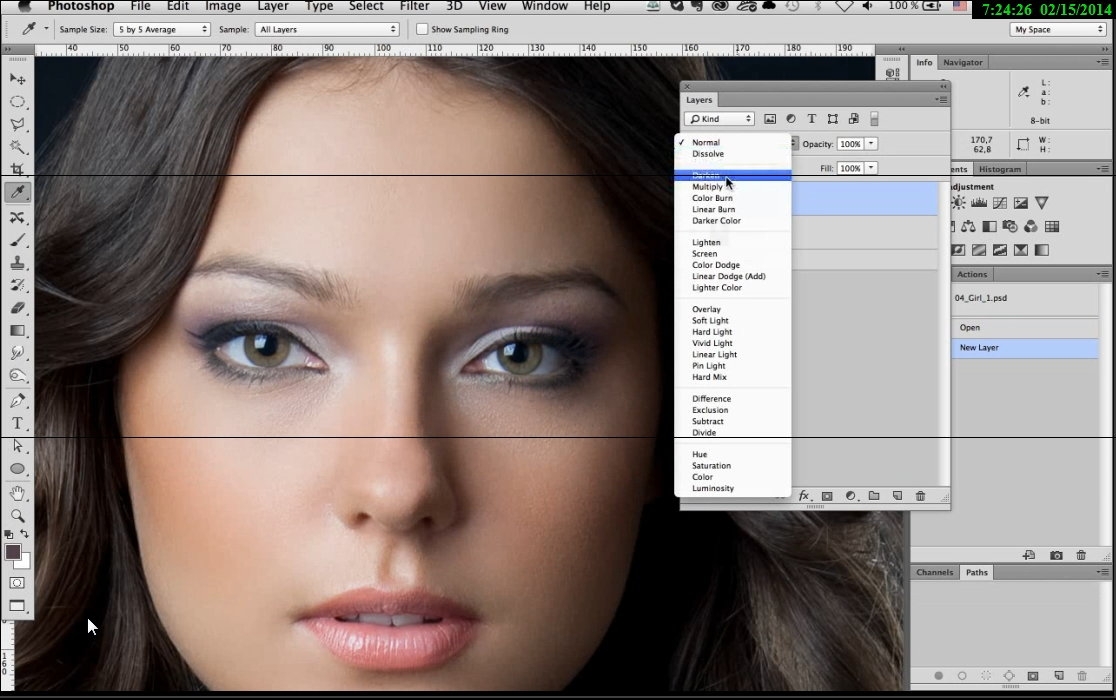Add a Curves adjustment
1116x700 pixels.
click(1000, 203)
